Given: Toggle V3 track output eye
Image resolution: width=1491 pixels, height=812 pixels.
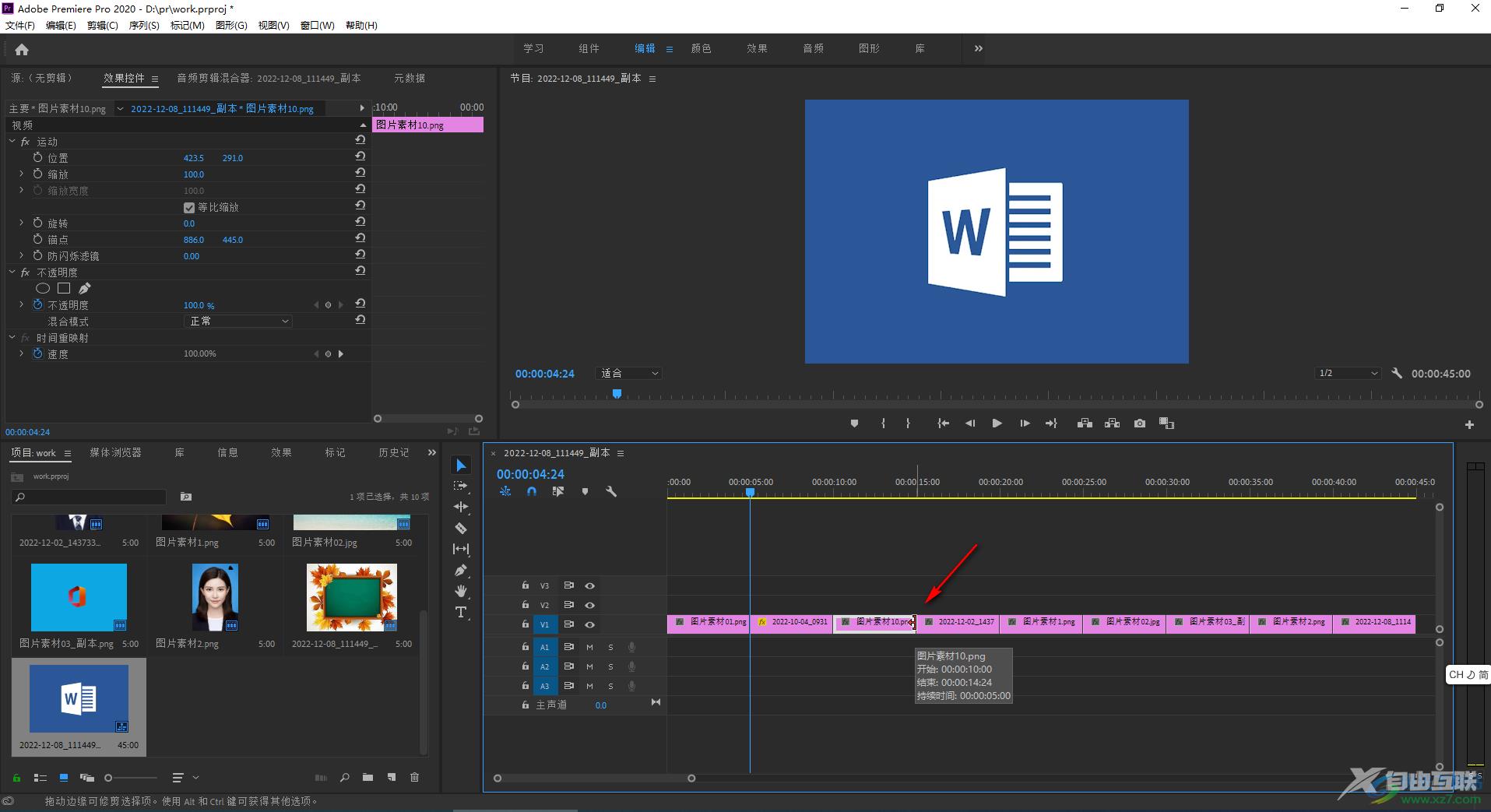Looking at the screenshot, I should coord(589,585).
